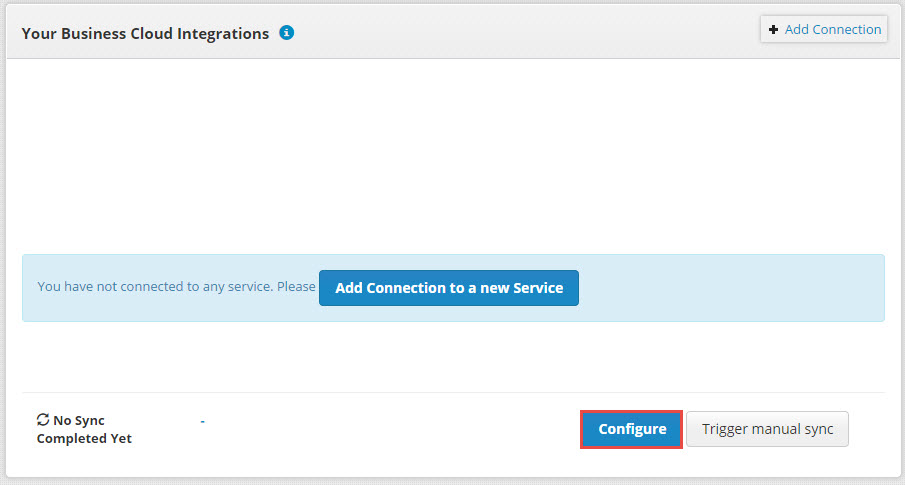Screen dimensions: 905x485
Task: Start a manual sync with Trigger manual sync
Action: (x=767, y=429)
